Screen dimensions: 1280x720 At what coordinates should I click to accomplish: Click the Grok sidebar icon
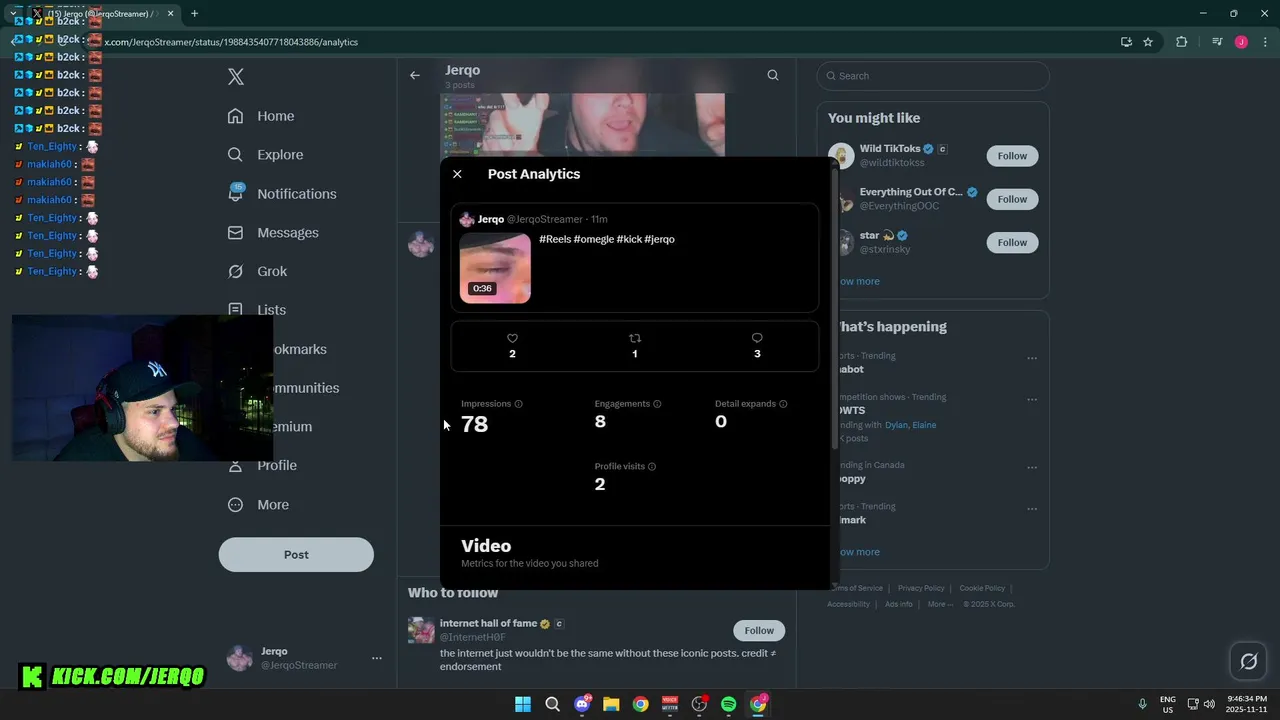click(236, 271)
